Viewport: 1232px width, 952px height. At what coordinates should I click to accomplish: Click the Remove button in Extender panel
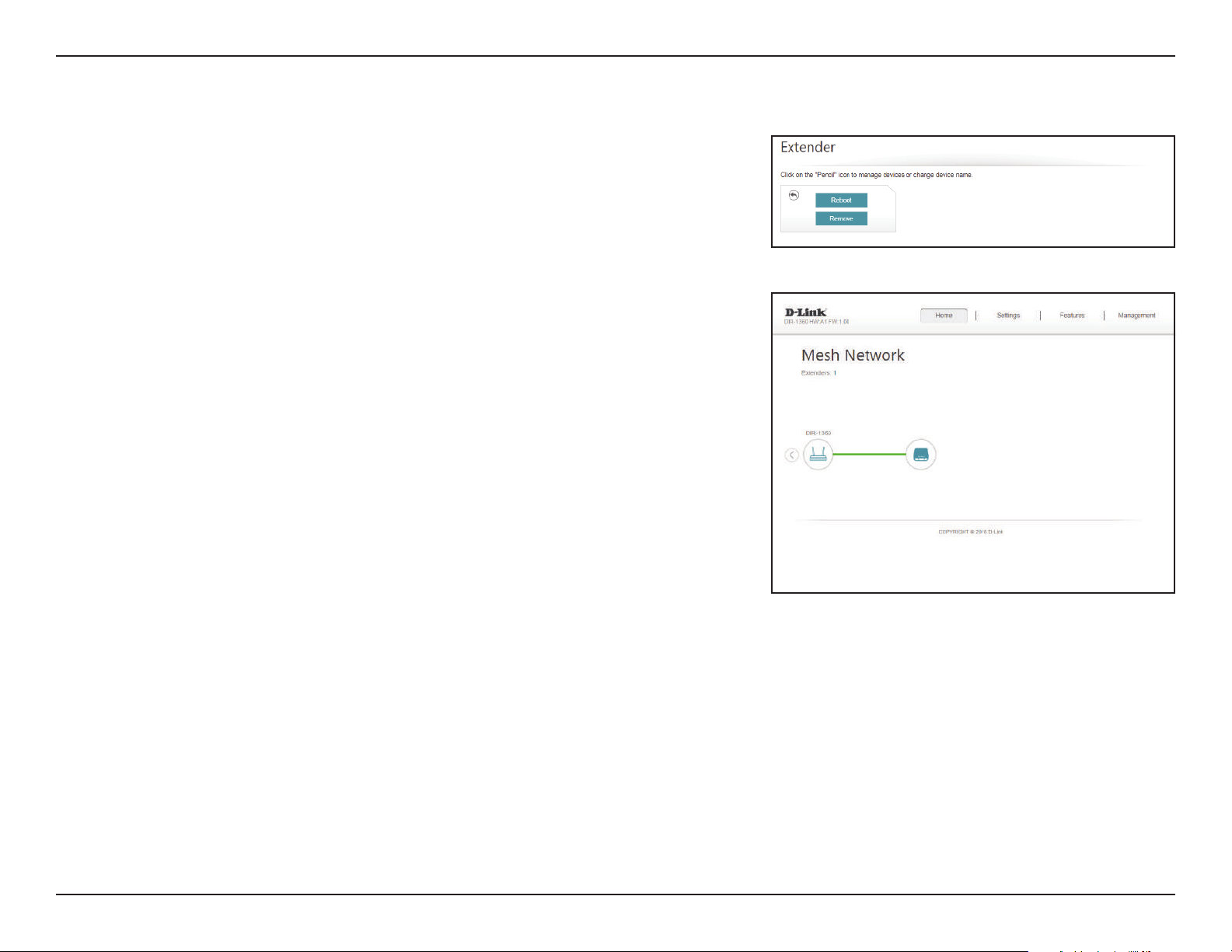pos(841,218)
